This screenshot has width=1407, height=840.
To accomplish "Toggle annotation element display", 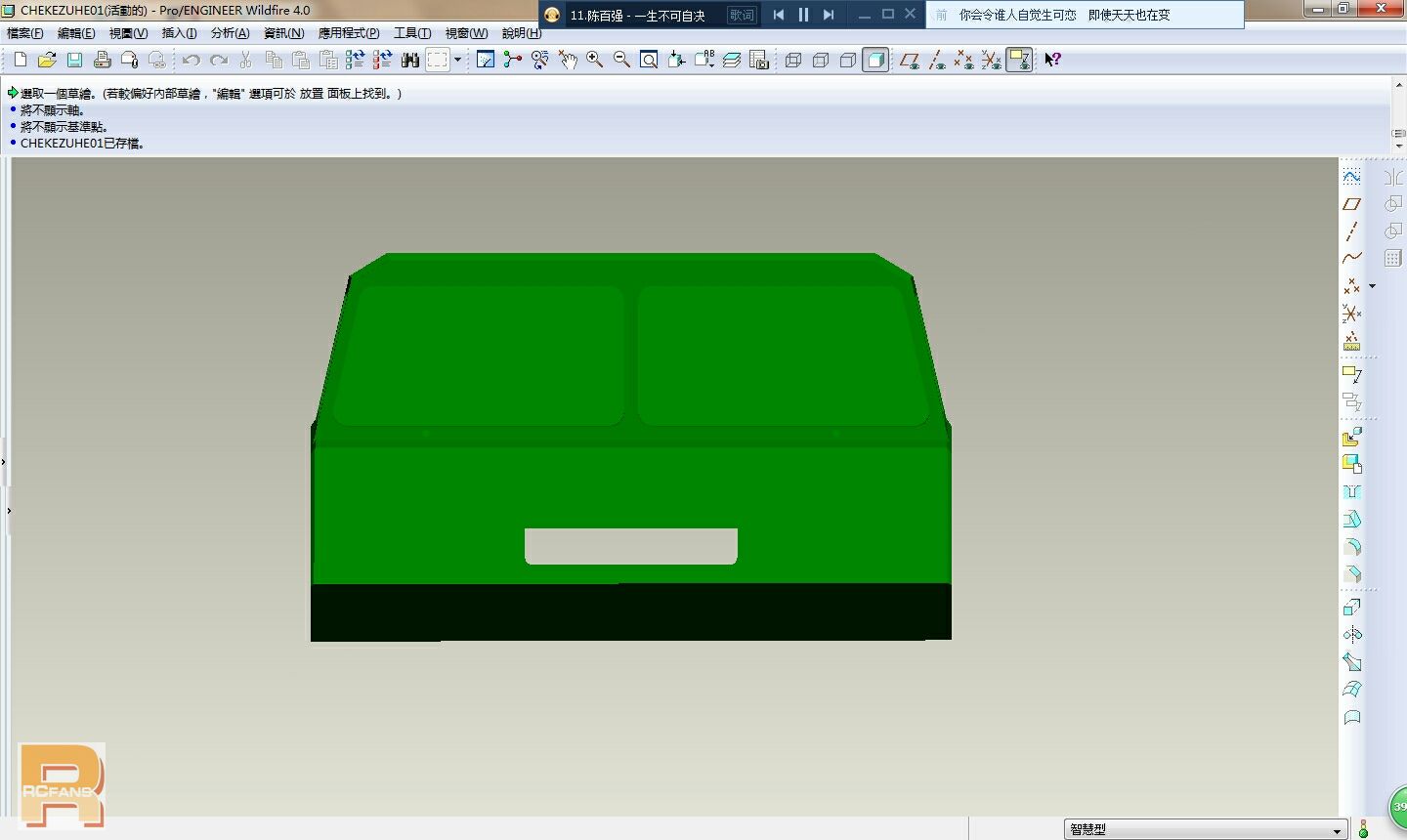I will [x=1019, y=61].
